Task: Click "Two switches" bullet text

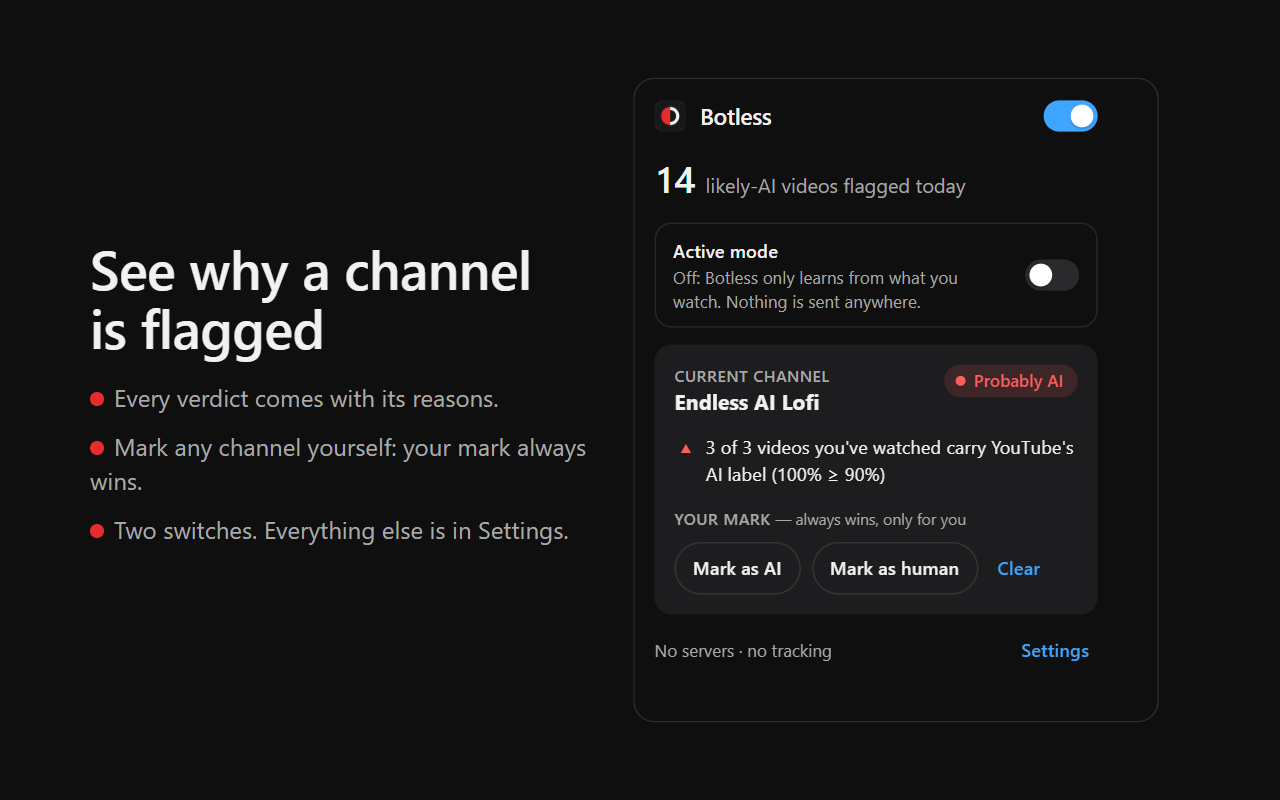Action: click(341, 531)
